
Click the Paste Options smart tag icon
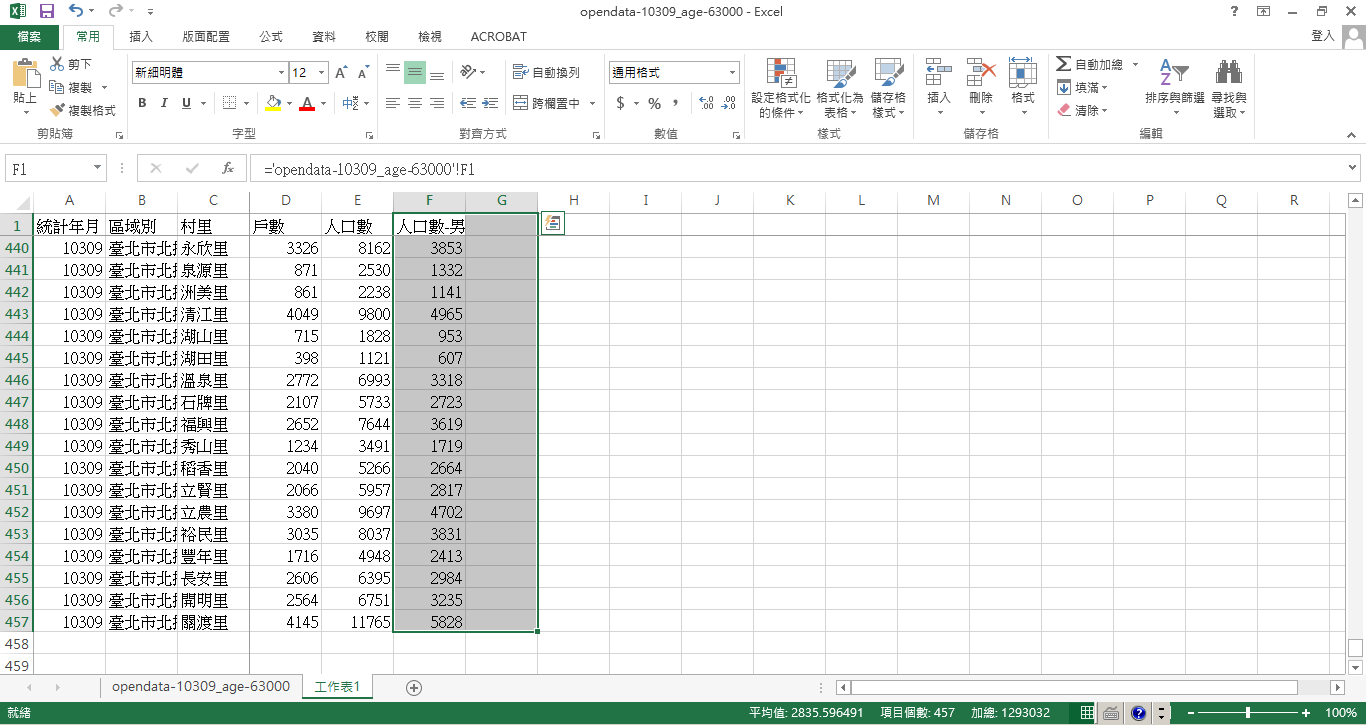(552, 224)
